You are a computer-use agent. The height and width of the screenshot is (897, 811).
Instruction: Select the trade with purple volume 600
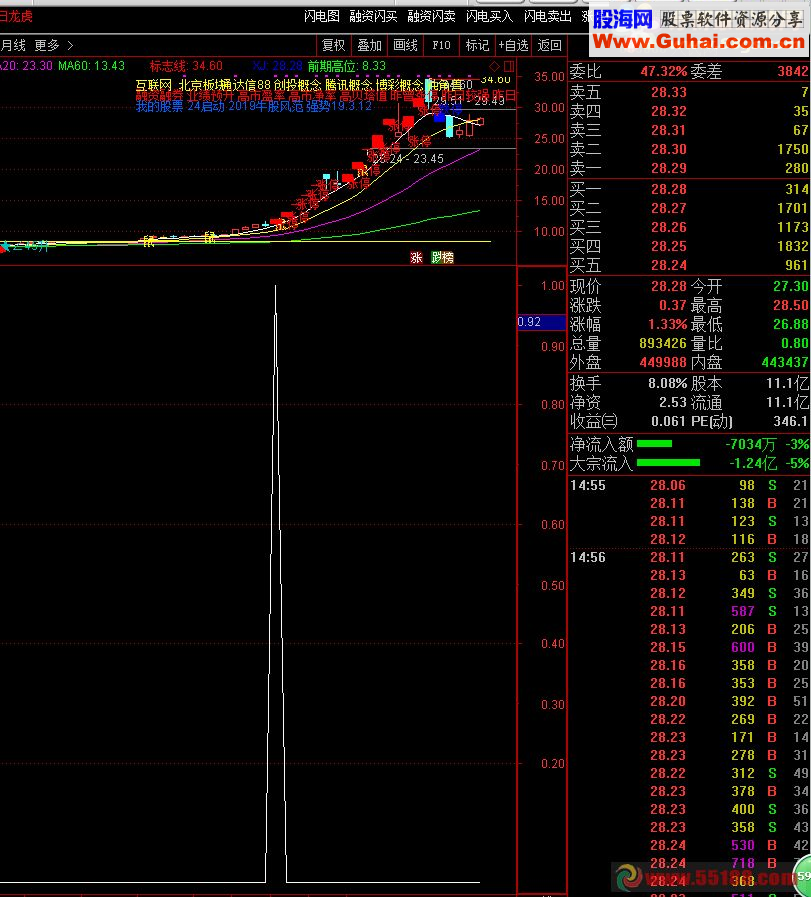(689, 648)
